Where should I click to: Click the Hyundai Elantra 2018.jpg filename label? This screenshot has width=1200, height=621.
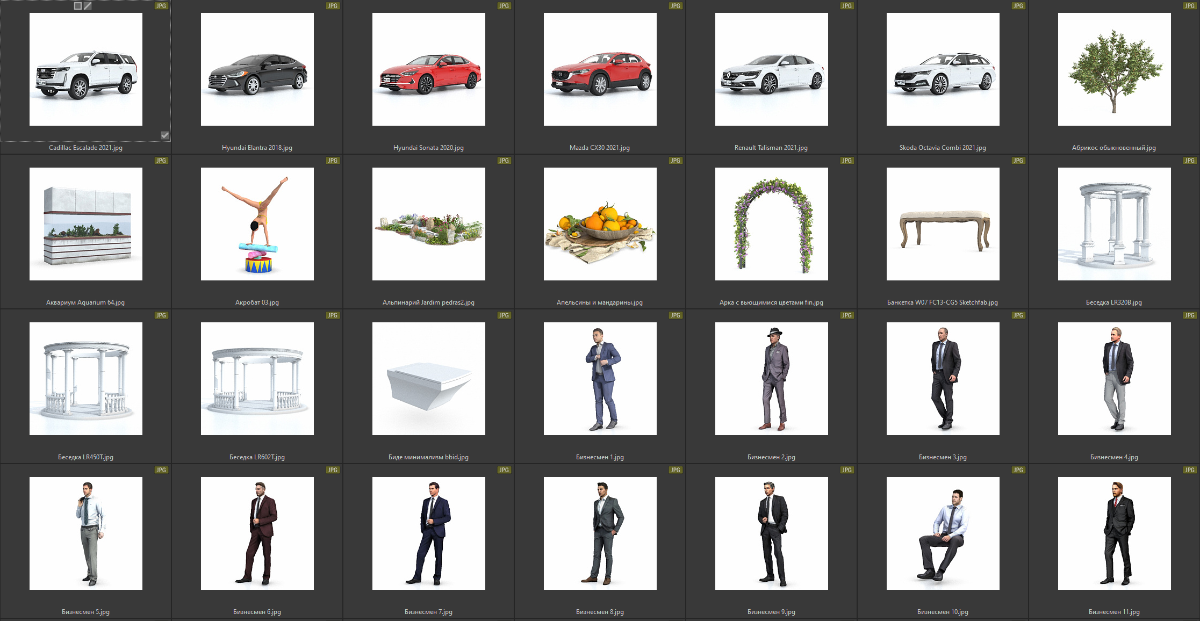(x=257, y=147)
